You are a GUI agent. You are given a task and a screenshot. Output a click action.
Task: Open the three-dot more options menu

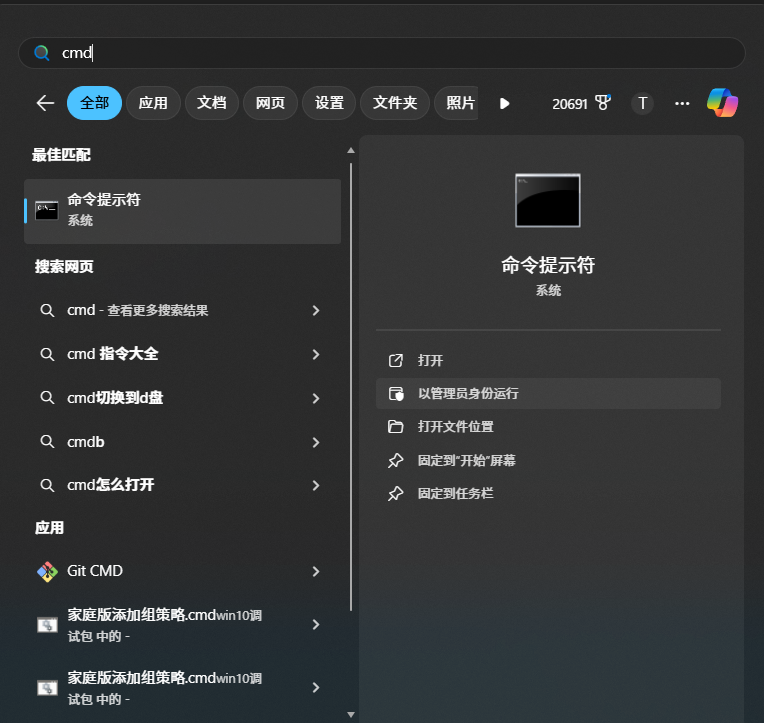pyautogui.click(x=682, y=103)
